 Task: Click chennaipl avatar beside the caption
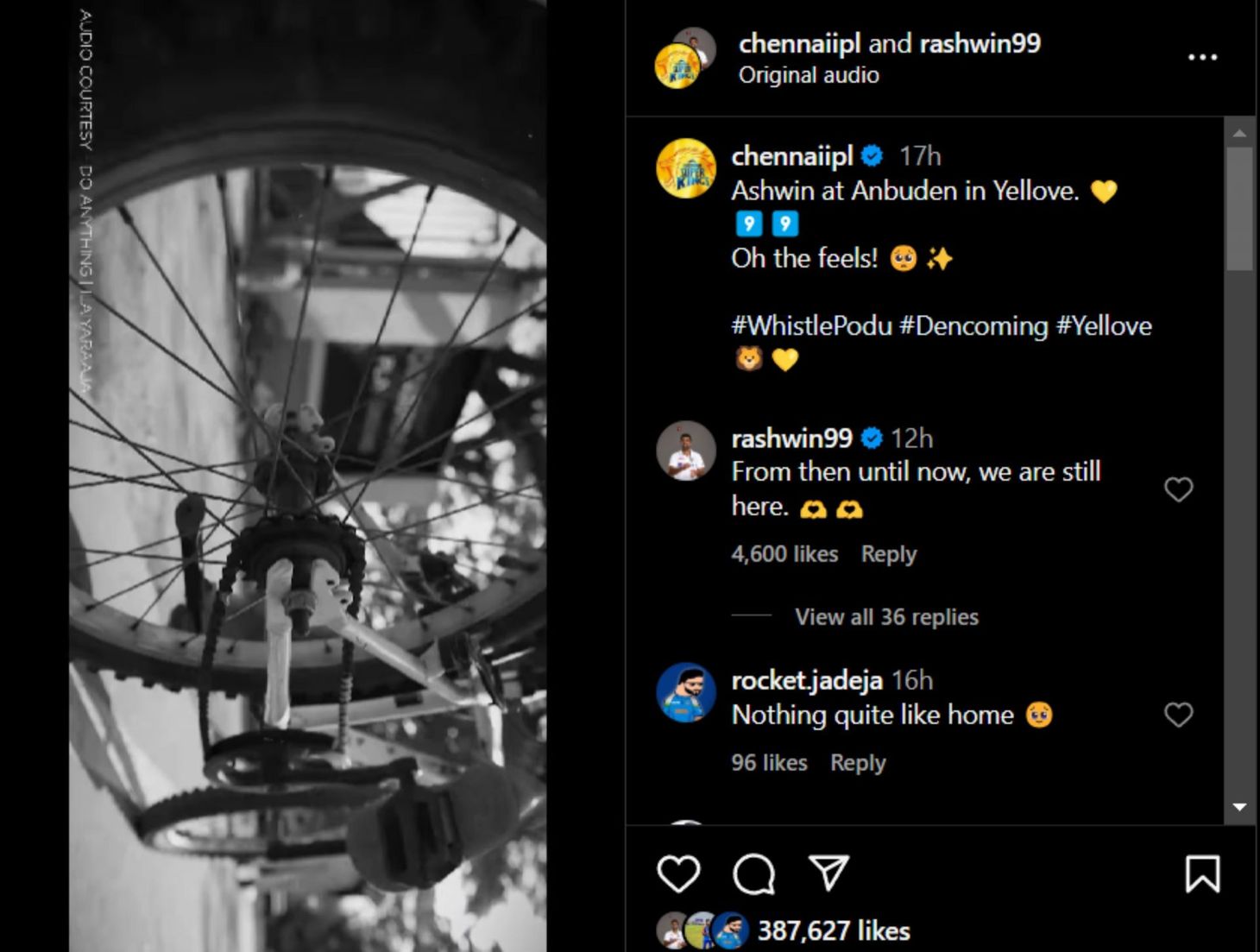[x=686, y=168]
